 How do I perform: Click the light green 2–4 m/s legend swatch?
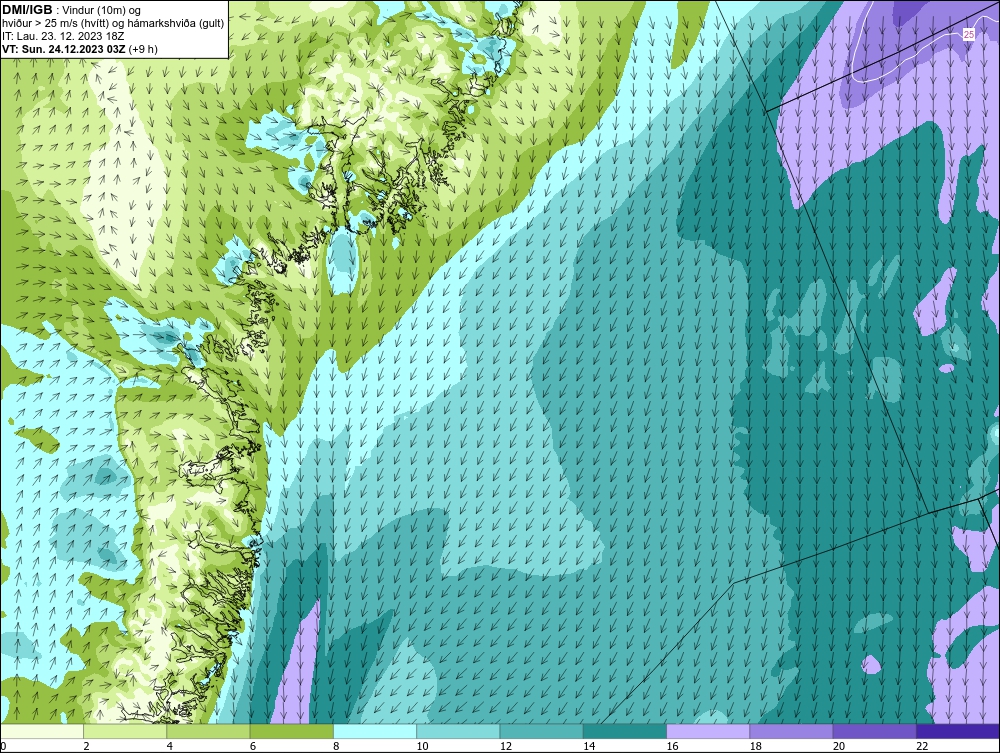[125, 731]
